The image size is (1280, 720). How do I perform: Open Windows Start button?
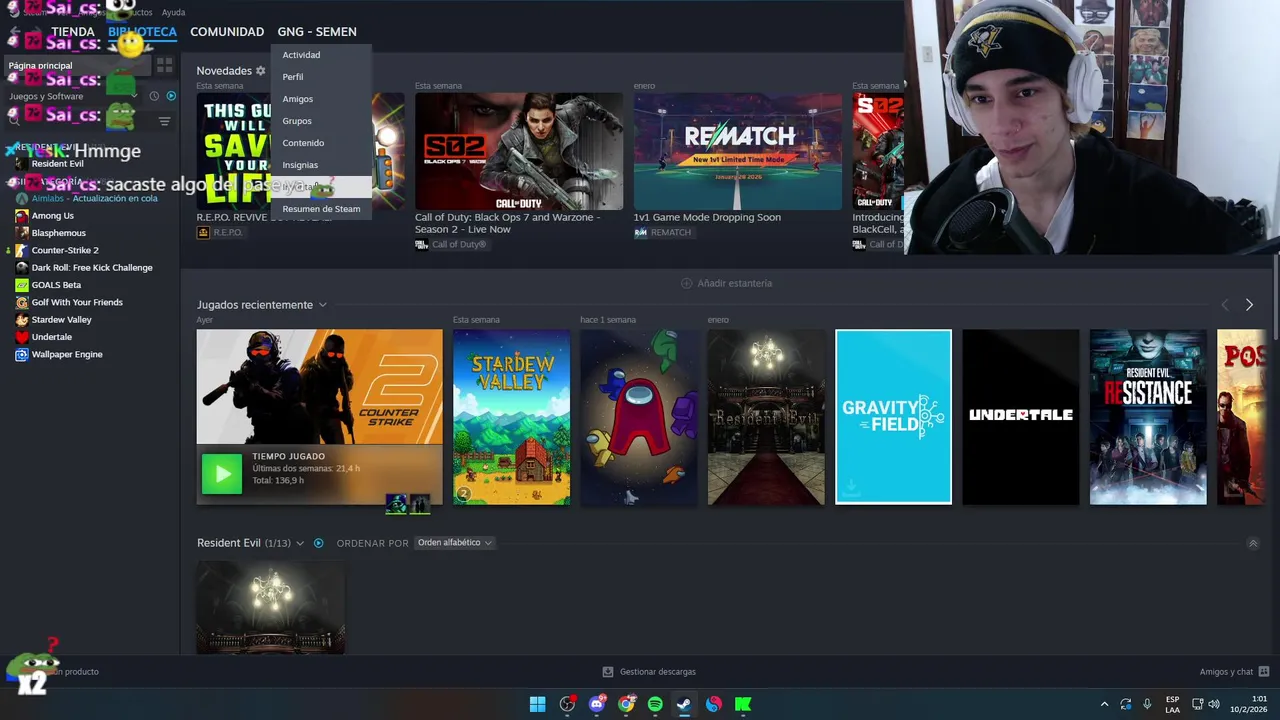[537, 704]
